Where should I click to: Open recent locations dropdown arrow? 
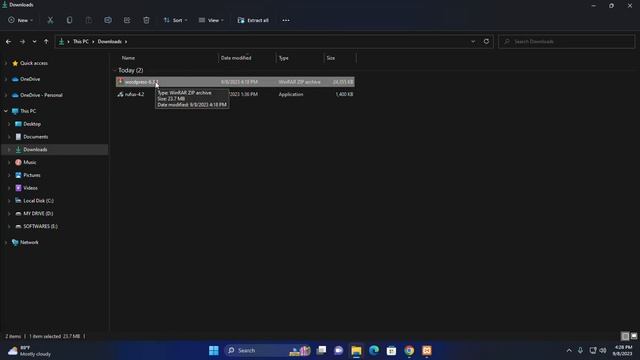pyautogui.click(x=34, y=42)
